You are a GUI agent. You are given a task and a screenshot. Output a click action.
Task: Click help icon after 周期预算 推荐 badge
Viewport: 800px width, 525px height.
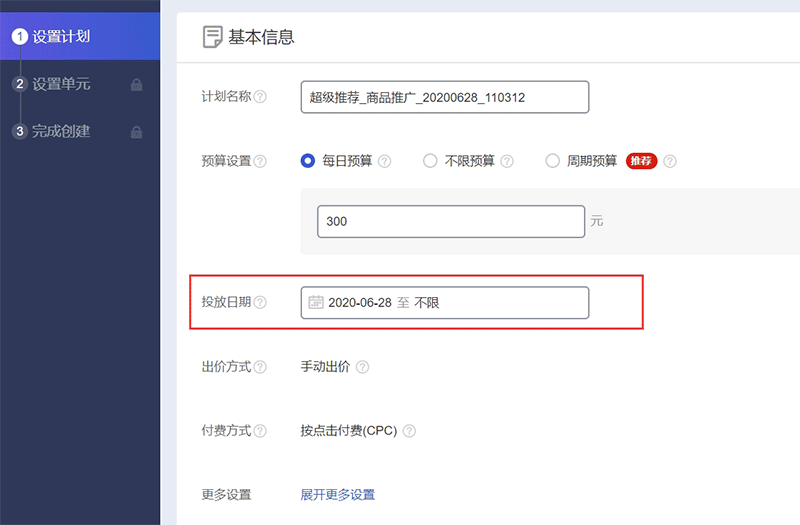tap(670, 161)
